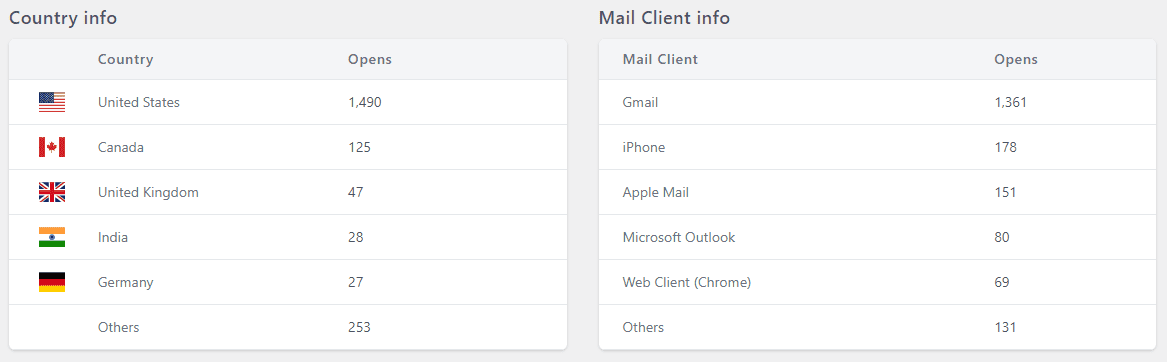Click the Opens header in Mail Client table
This screenshot has width=1167, height=362.
coord(1016,60)
